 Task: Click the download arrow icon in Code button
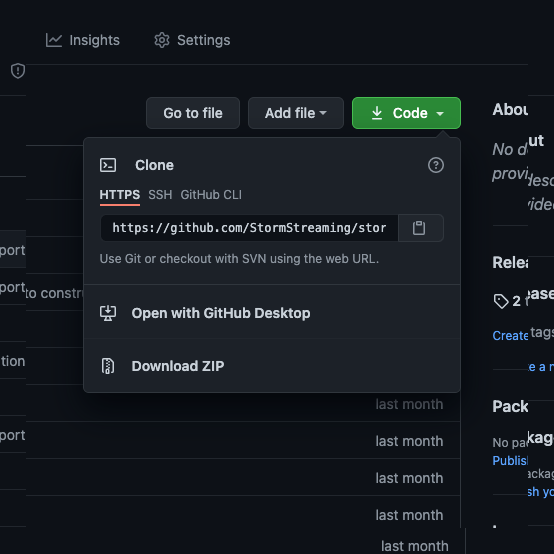pos(377,113)
